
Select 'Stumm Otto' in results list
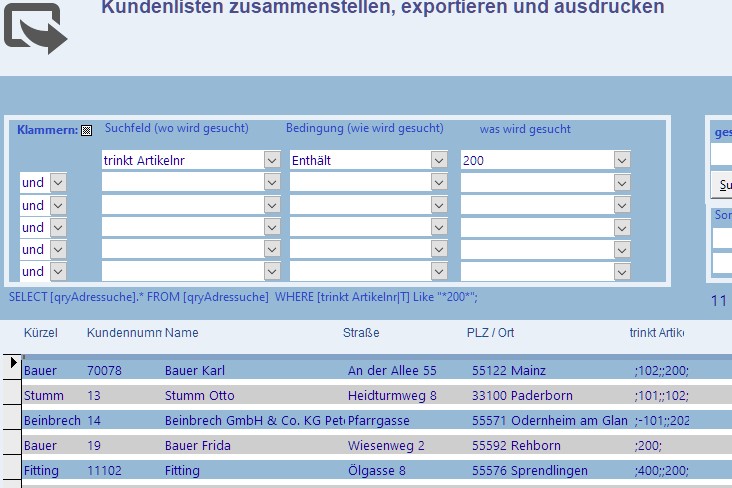coord(200,396)
